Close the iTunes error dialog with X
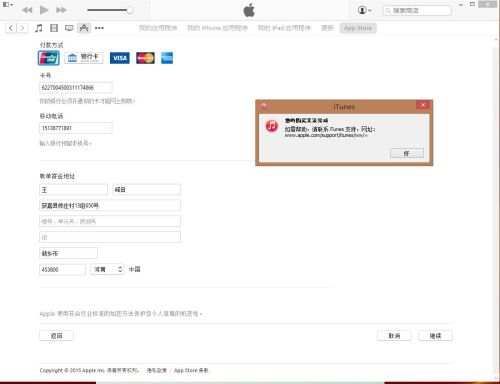The image size is (500, 384). (423, 105)
